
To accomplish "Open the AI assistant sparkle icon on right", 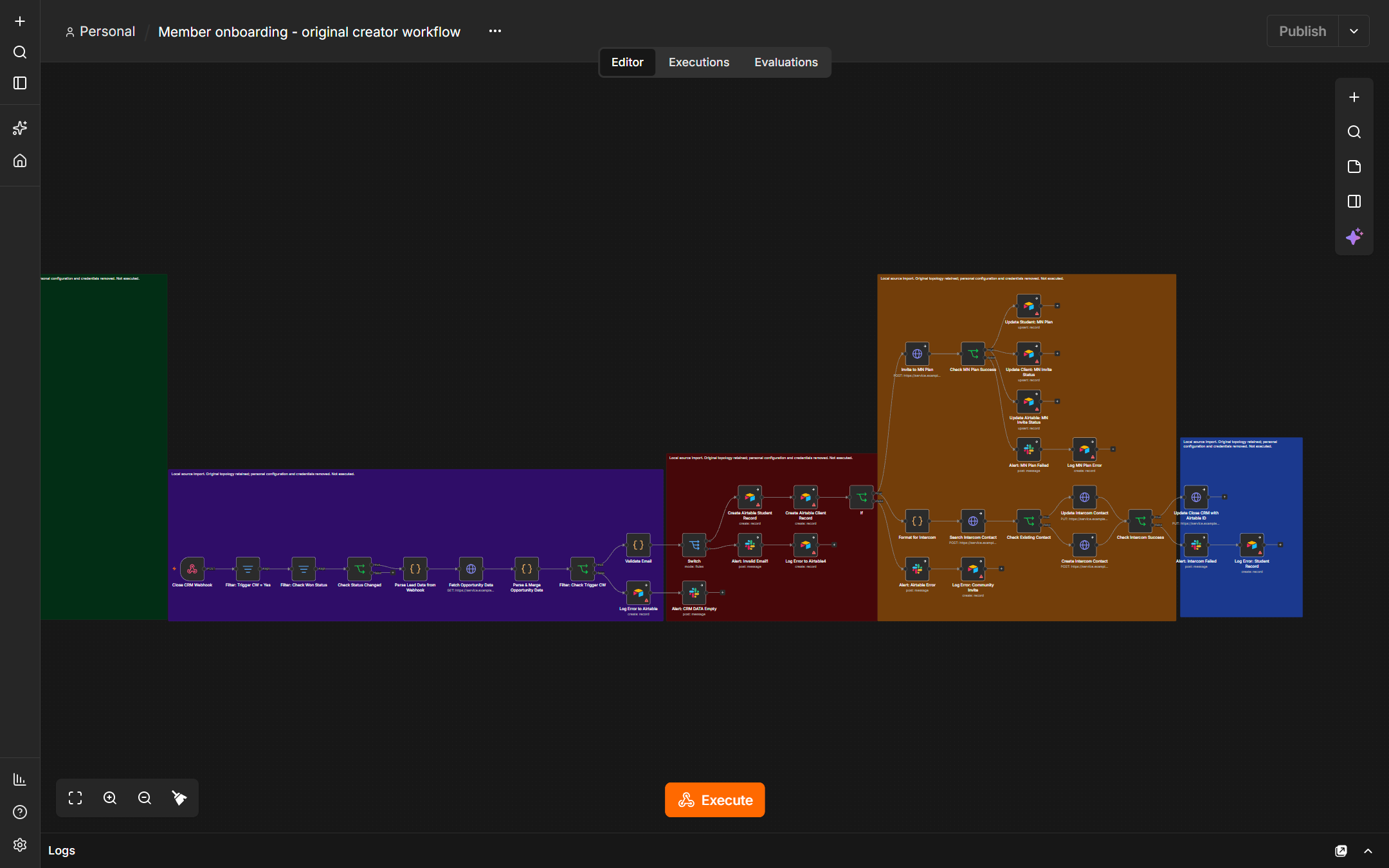I will pos(1354,236).
